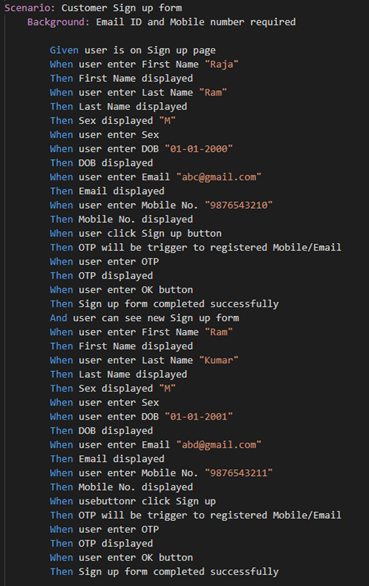369x586 pixels.
Task: Click the final 'Sign up form completed successfully' line
Action: 178,572
